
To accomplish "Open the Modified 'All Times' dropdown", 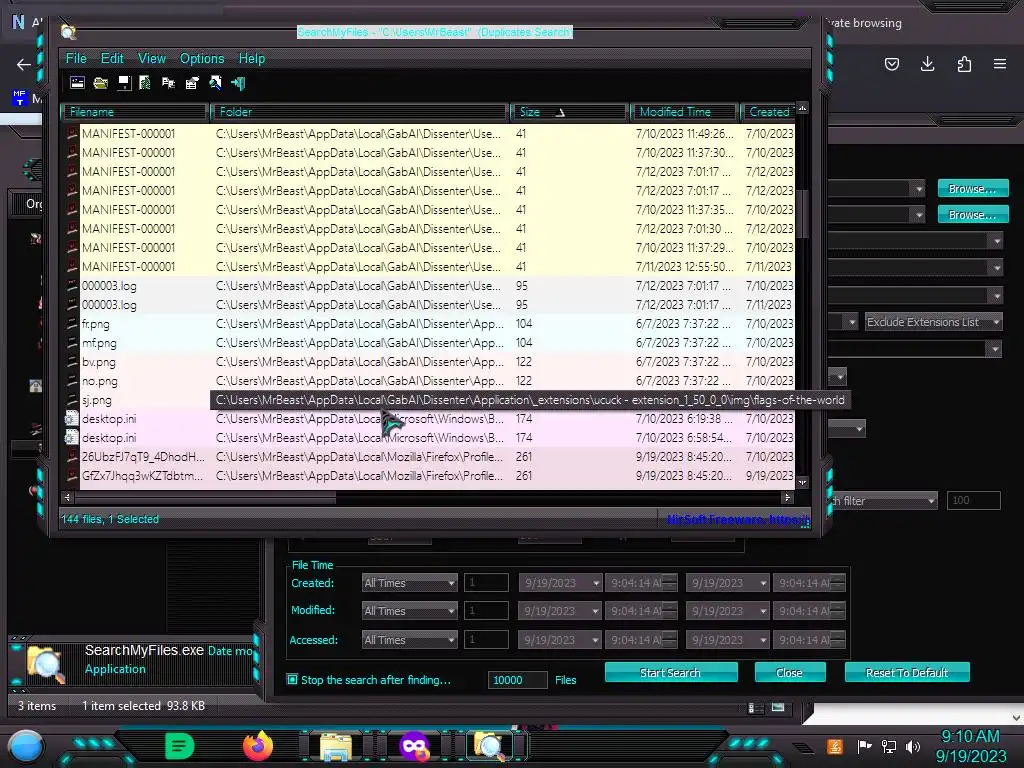I will 409,611.
